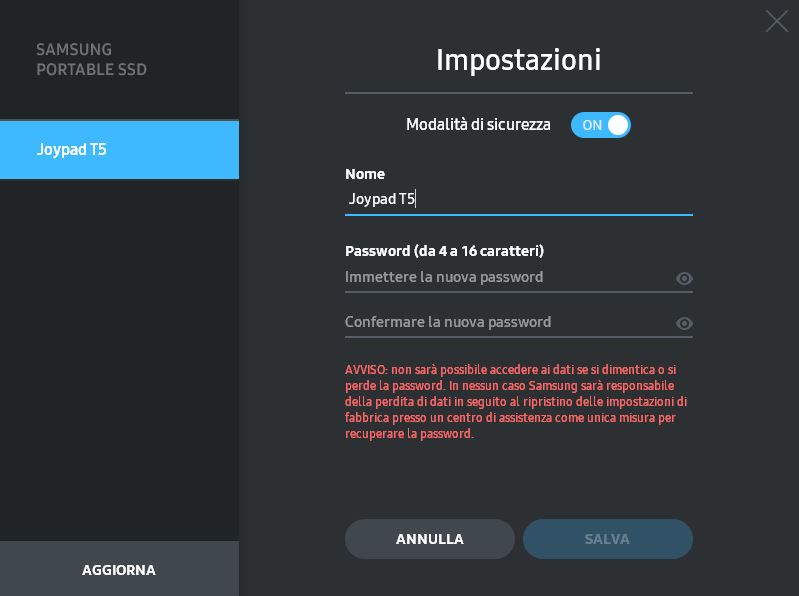Image resolution: width=799 pixels, height=596 pixels.
Task: Cancel changes with the ANNULLA button
Action: pos(430,539)
